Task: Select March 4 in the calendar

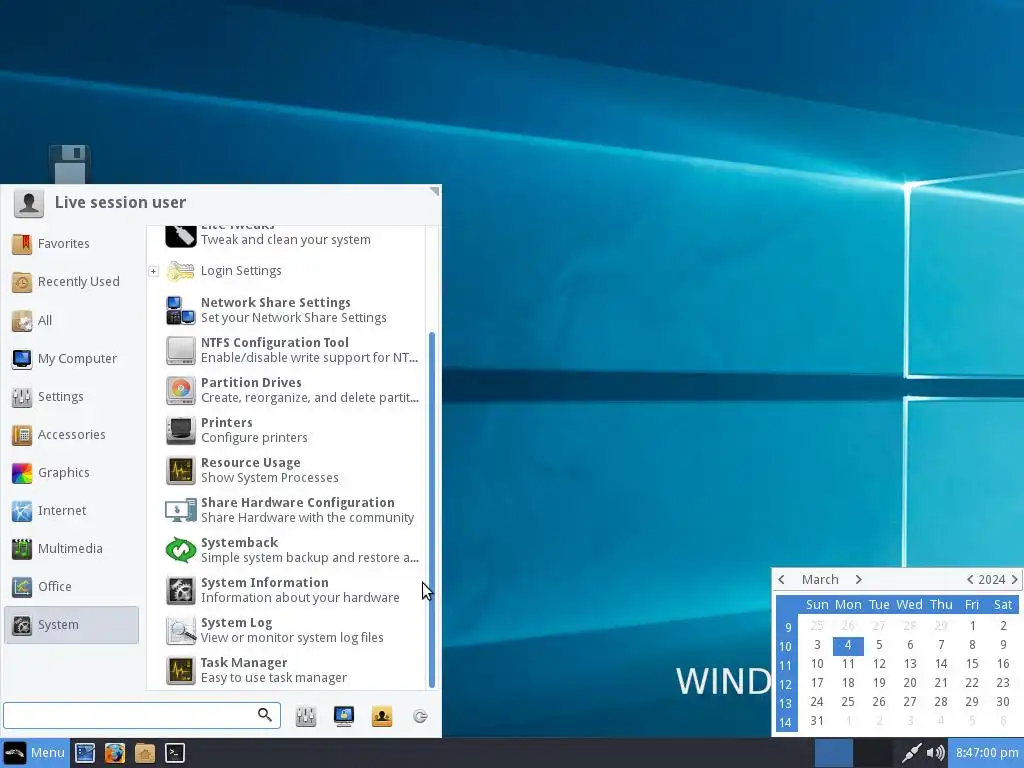Action: pos(848,645)
